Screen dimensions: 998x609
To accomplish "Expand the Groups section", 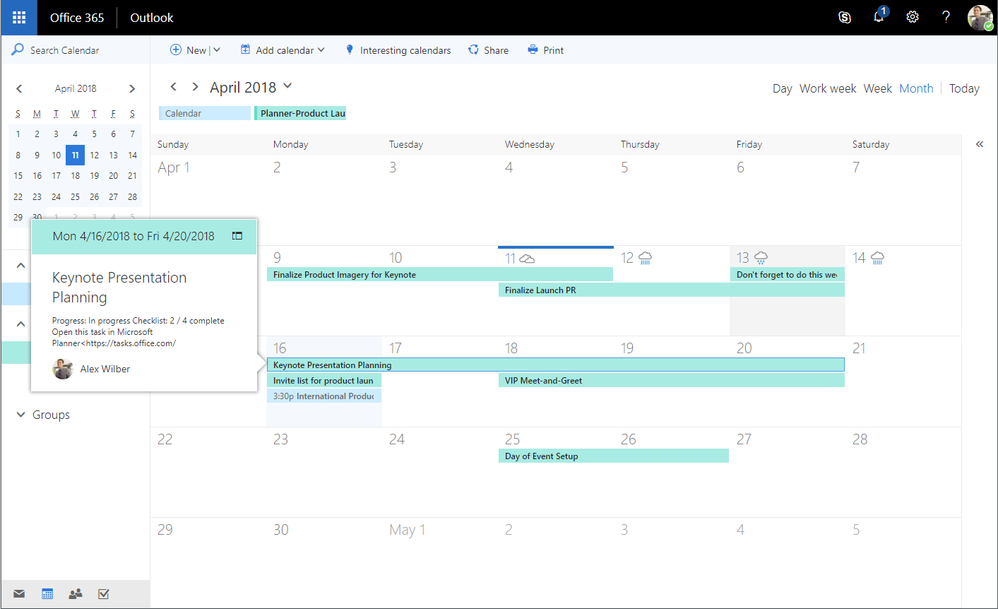I will click(43, 415).
